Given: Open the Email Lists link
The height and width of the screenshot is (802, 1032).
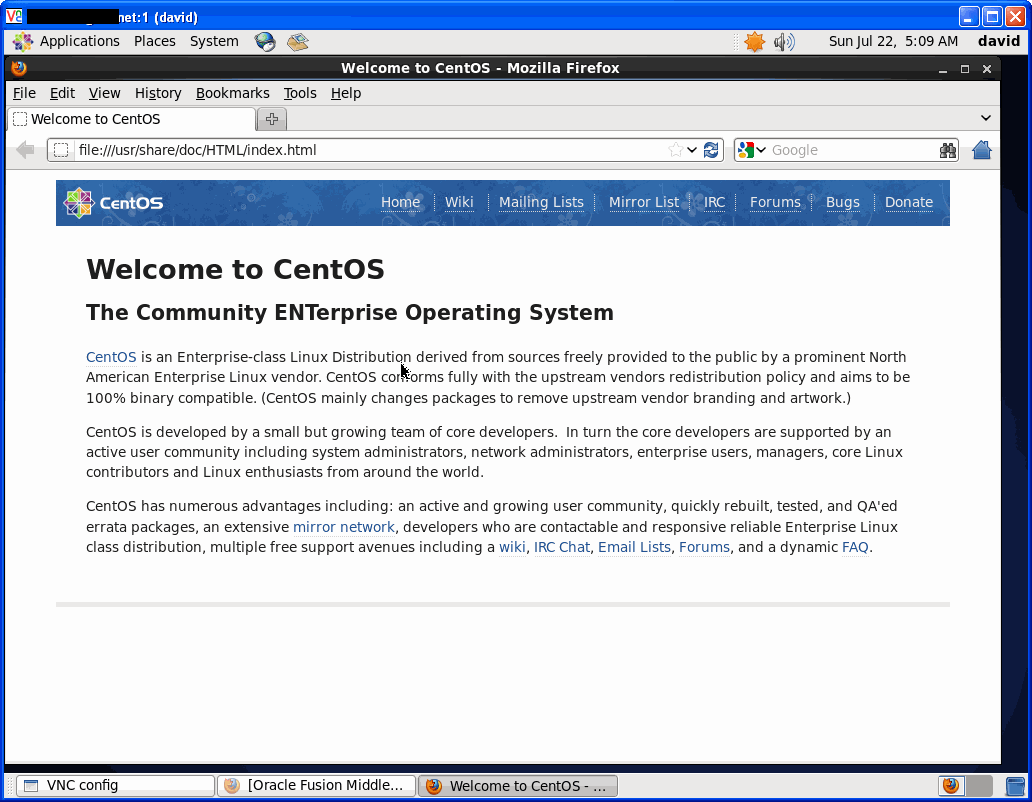Looking at the screenshot, I should coord(634,547).
